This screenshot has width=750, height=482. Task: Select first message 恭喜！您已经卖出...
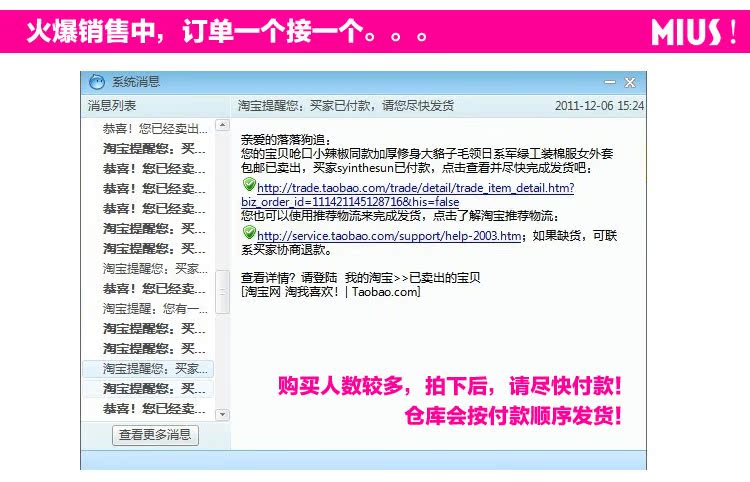click(155, 129)
